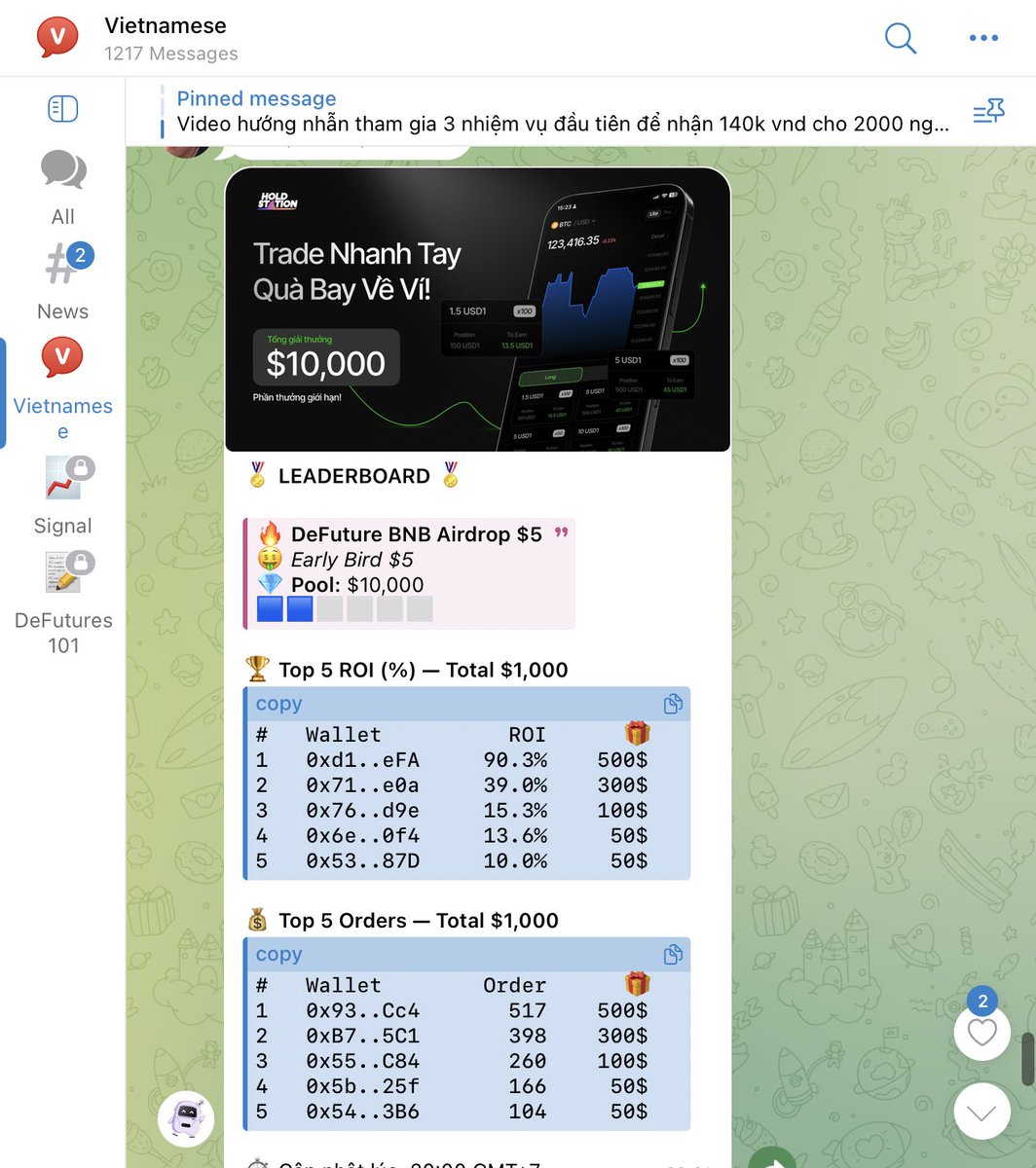Click the Vietnamese channel title
The height and width of the screenshot is (1168, 1036).
(x=166, y=25)
